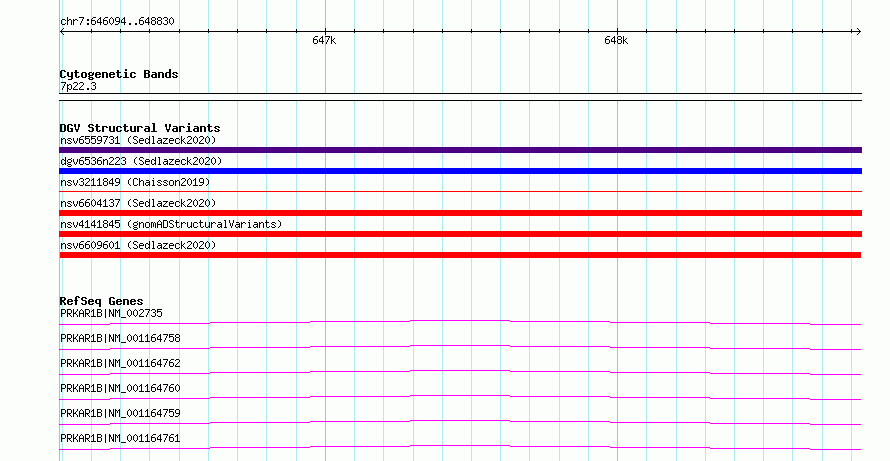Click the magenta intron line of NM_001164762
This screenshot has width=890, height=461.
click(x=460, y=372)
